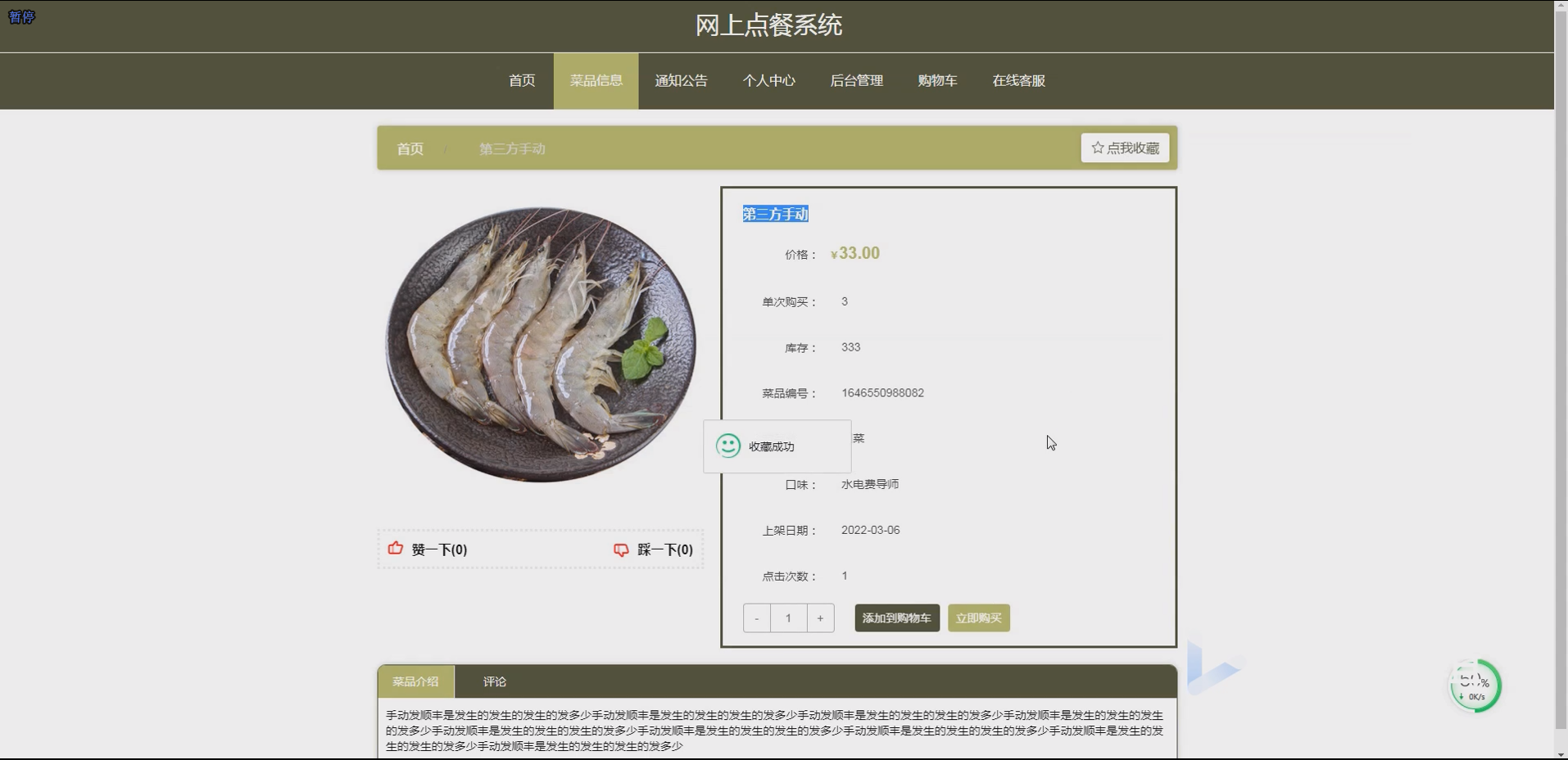Open 个人中心 from the navigation bar
Screen dimensions: 1568x760
(768, 80)
